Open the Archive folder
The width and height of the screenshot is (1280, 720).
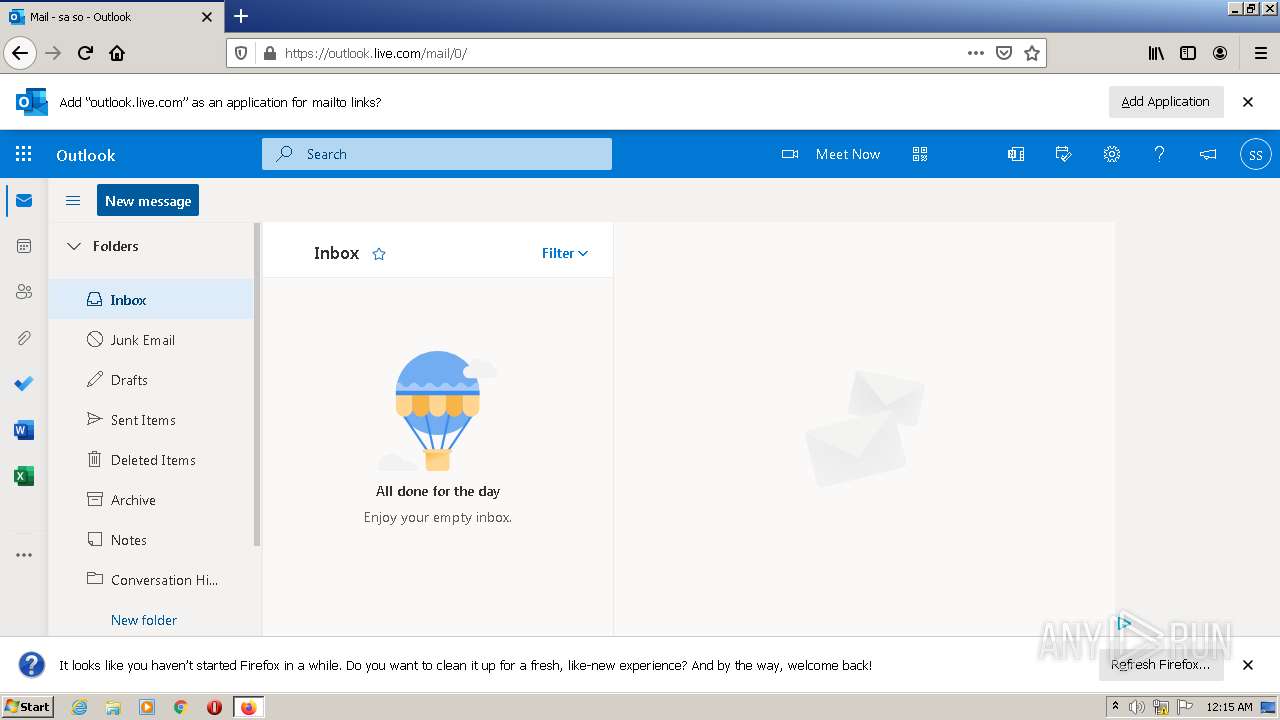pos(151,500)
